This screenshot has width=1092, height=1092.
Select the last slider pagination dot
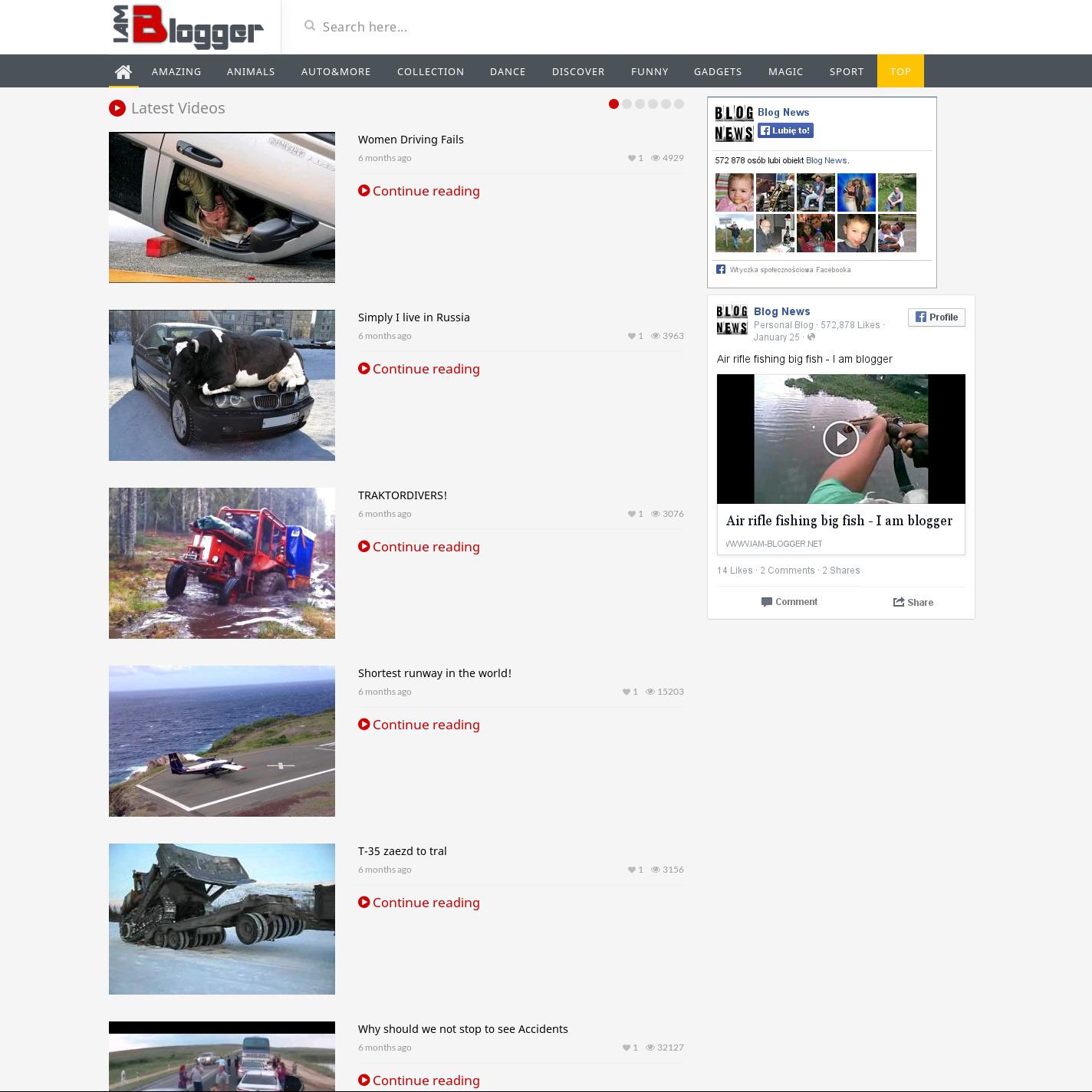679,104
